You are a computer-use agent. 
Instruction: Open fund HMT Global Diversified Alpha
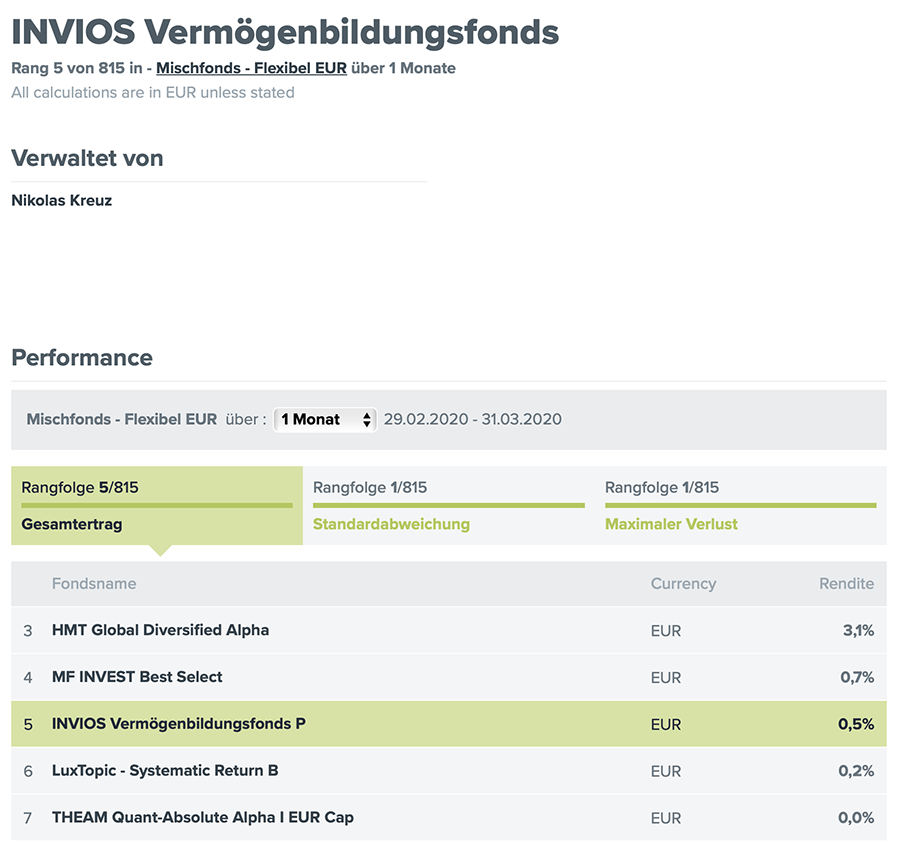pyautogui.click(x=160, y=630)
